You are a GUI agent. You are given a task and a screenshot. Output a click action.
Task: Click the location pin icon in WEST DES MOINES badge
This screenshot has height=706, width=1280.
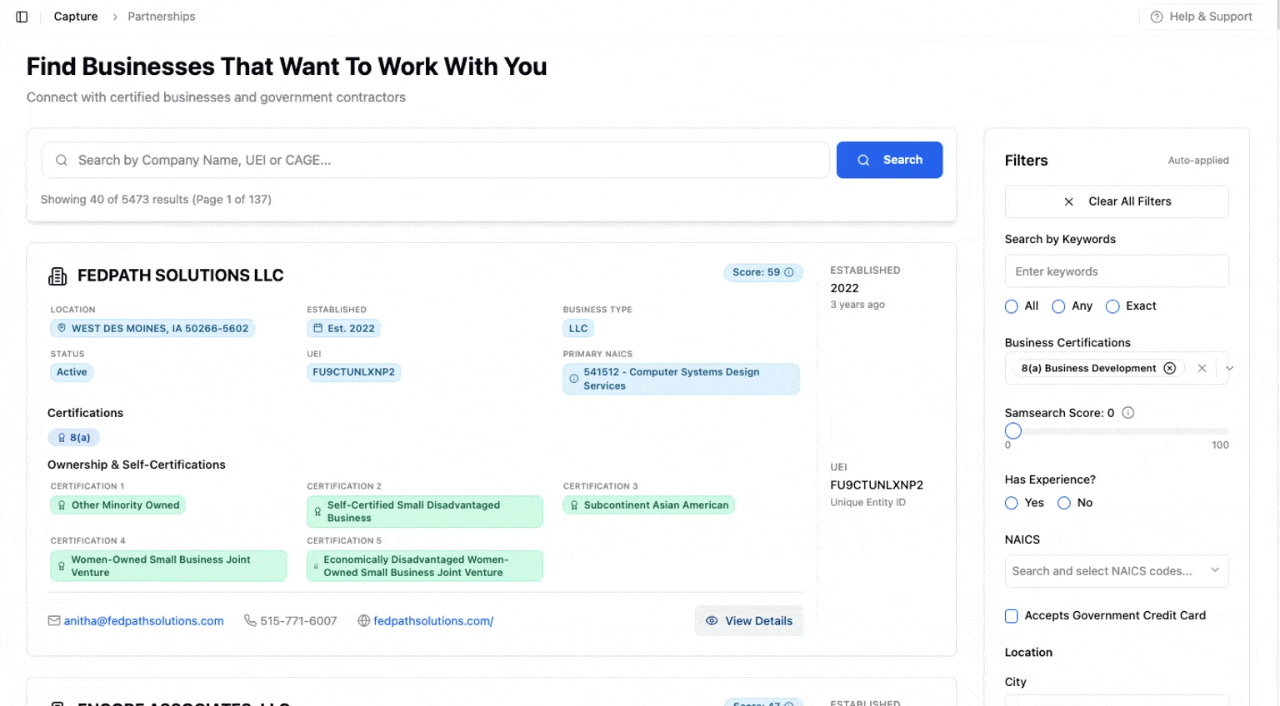coord(63,328)
